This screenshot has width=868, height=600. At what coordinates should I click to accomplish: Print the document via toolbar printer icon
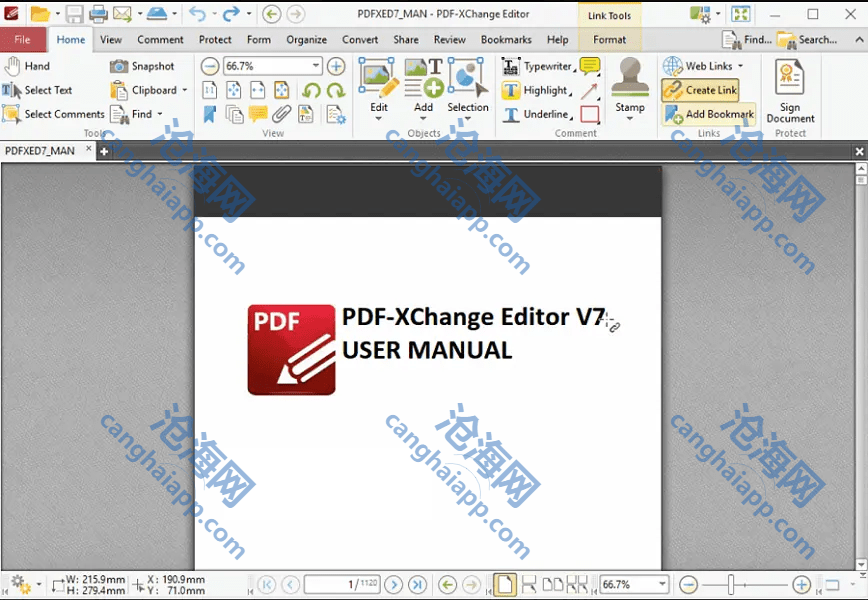[x=98, y=13]
